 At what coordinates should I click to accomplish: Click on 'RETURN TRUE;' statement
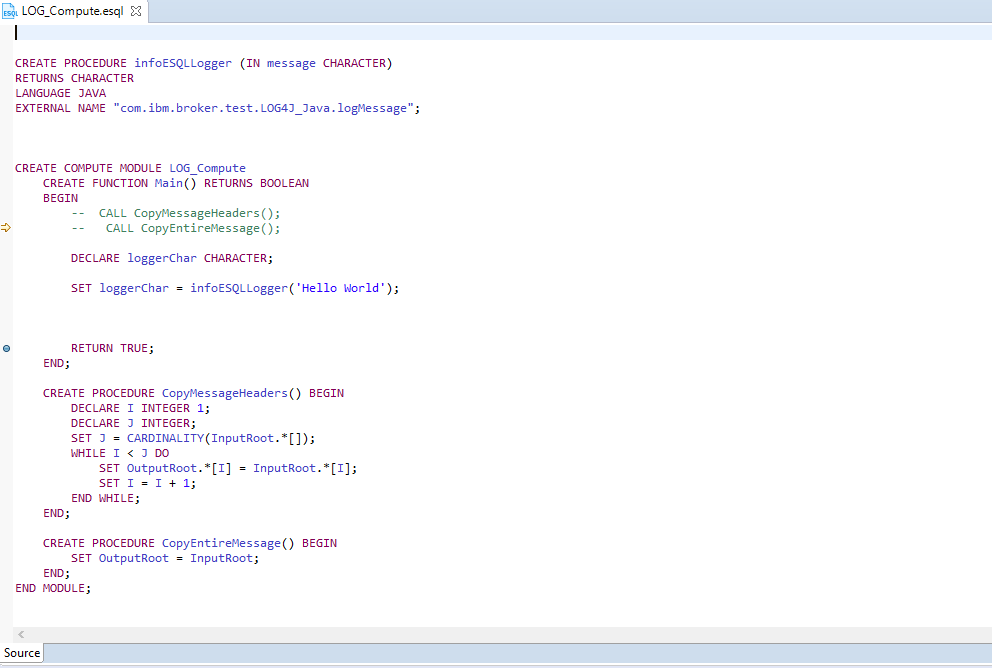(x=113, y=349)
